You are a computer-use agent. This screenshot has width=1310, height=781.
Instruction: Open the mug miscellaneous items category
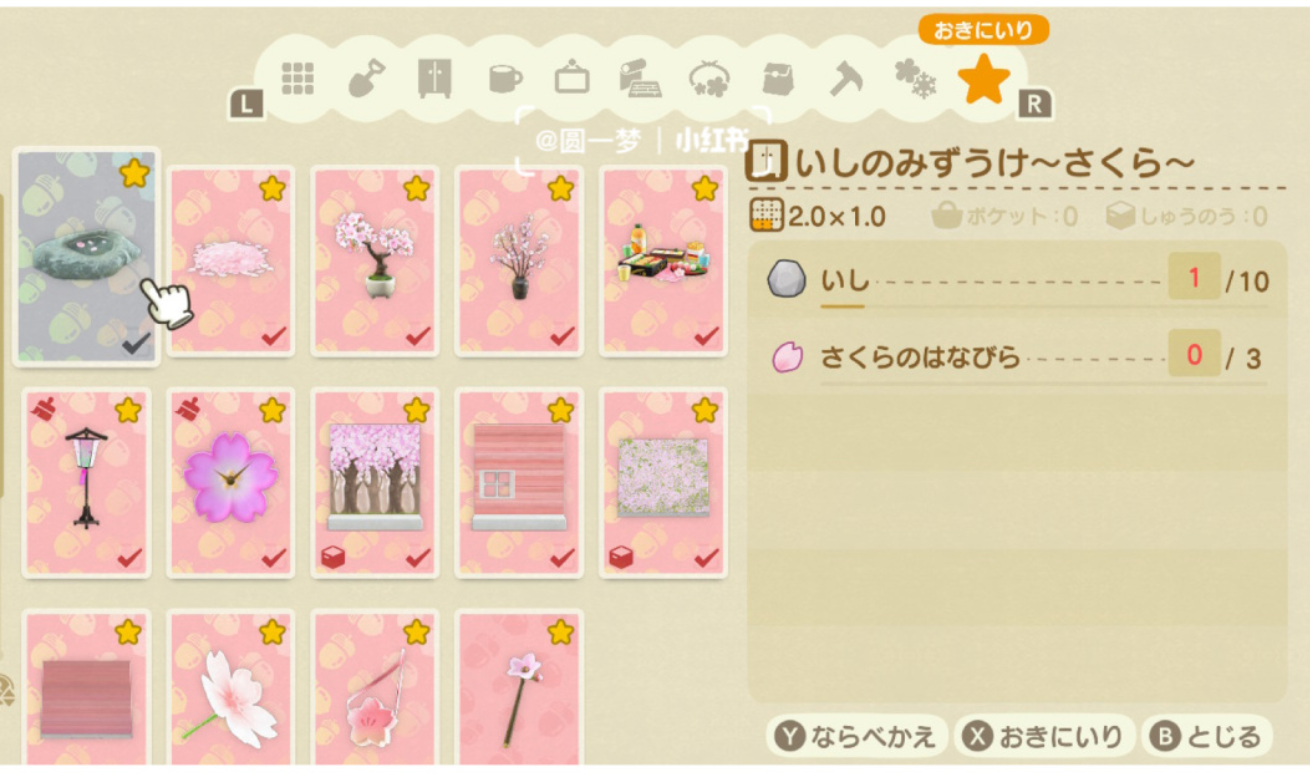tap(505, 79)
